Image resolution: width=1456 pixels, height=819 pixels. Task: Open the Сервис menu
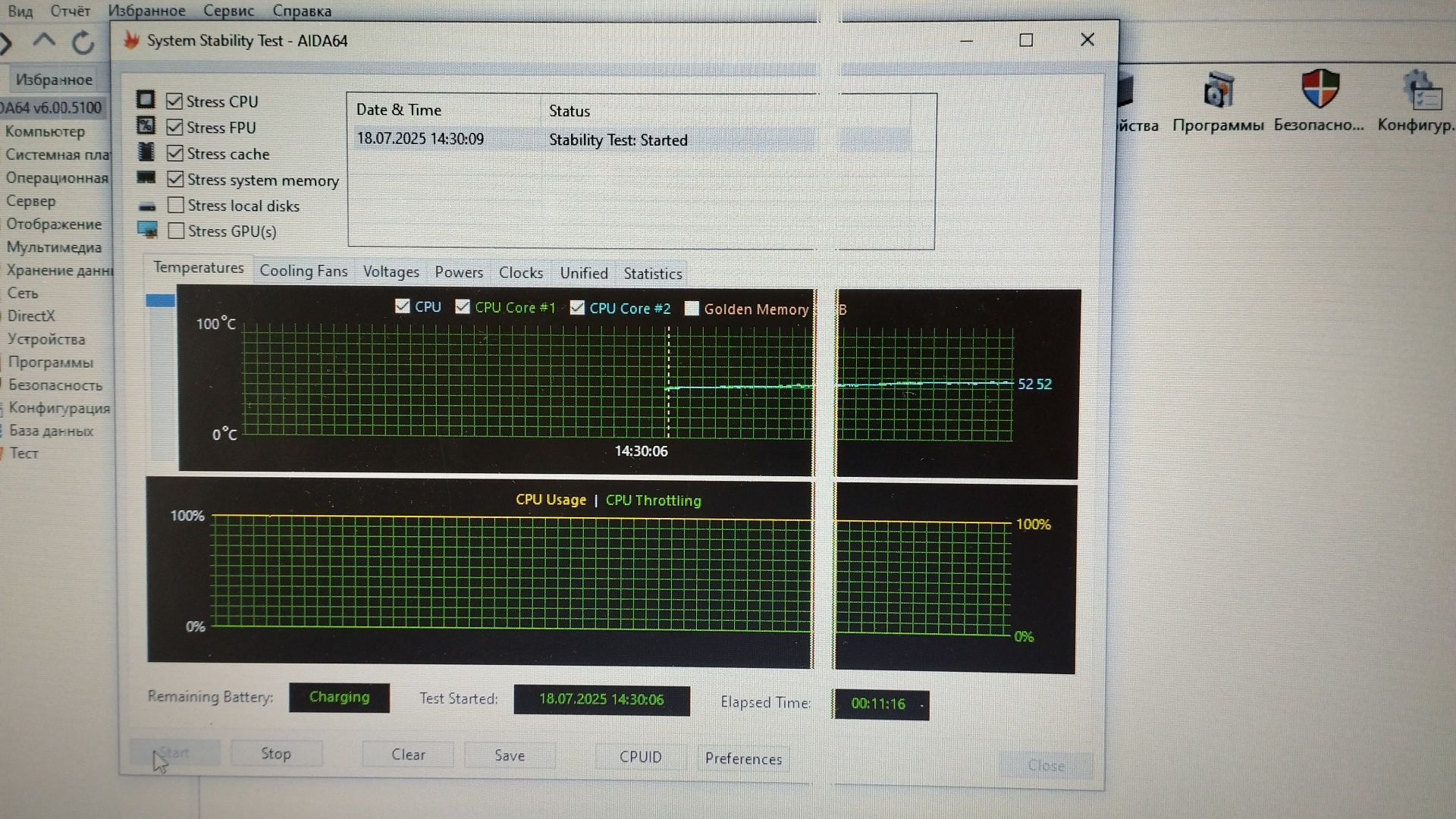point(228,11)
